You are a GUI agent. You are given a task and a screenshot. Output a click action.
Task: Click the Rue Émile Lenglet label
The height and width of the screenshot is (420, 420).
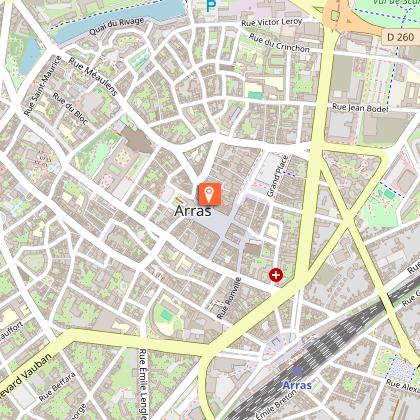click(x=143, y=384)
